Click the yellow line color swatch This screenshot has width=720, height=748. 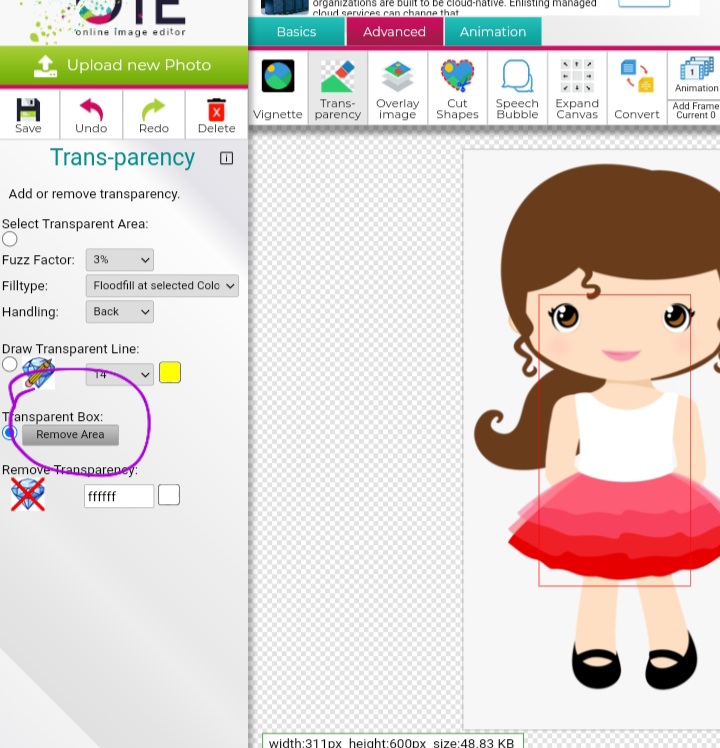[170, 373]
